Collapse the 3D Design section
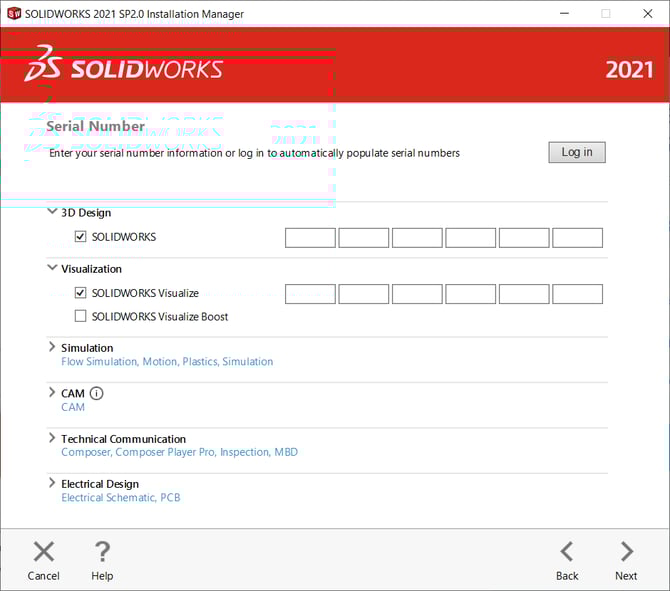This screenshot has height=591, width=670. (52, 212)
